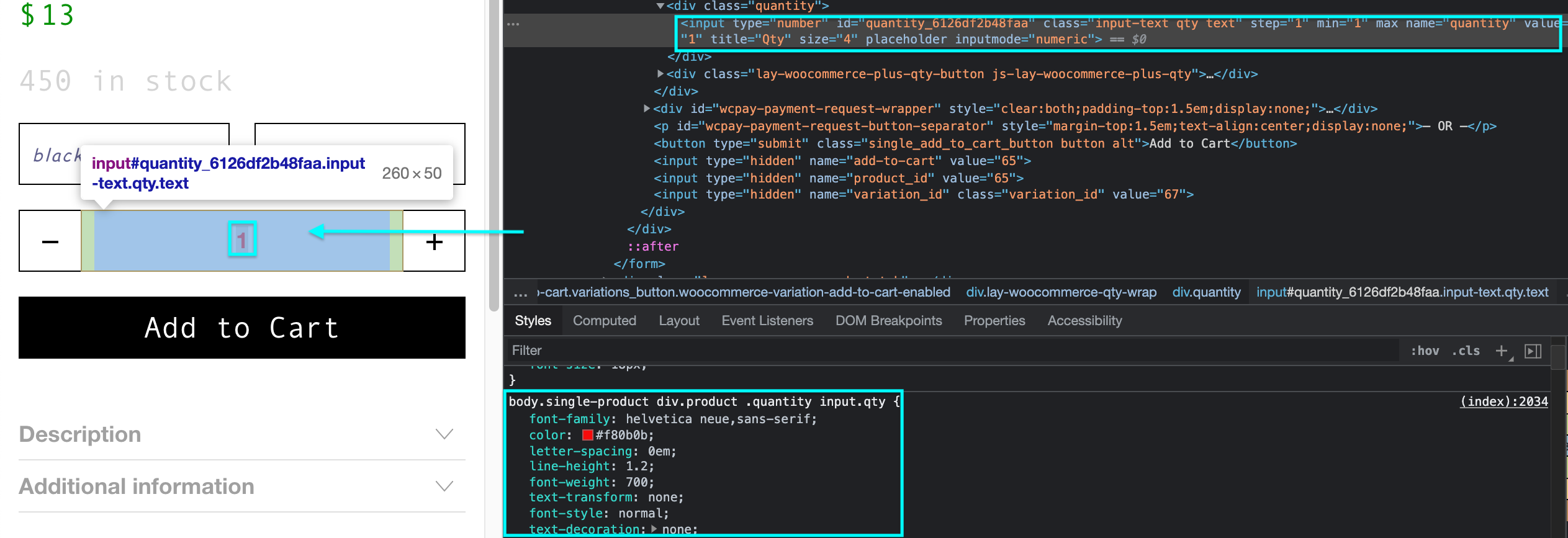Screen dimensions: 1568x538
Task: Click the CSS selector body.single-product rule
Action: click(696, 401)
